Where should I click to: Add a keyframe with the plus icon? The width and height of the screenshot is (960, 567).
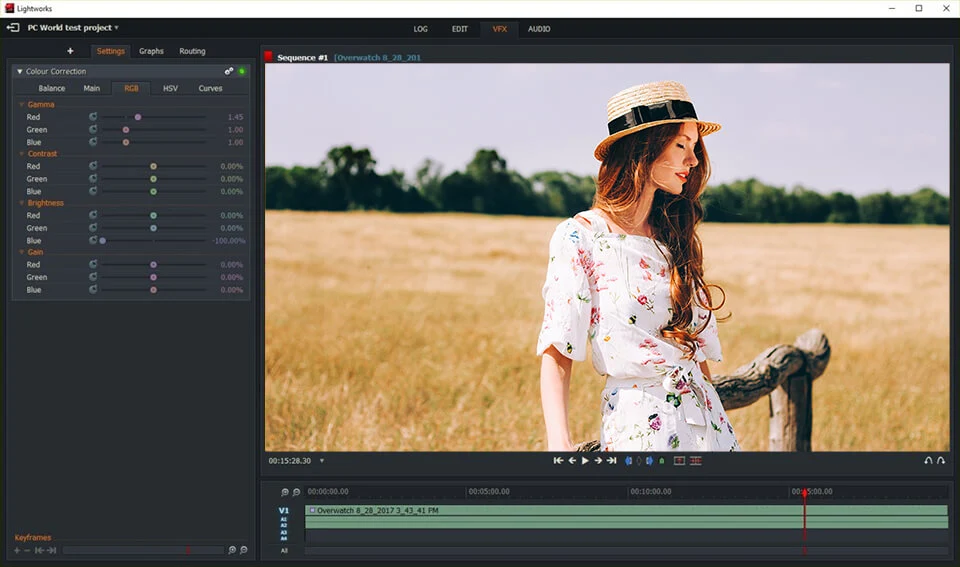tap(17, 550)
